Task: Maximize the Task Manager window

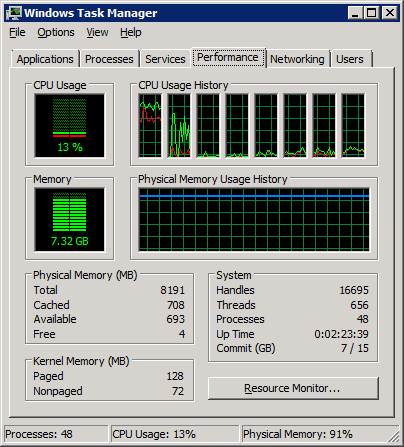Action: [371, 13]
